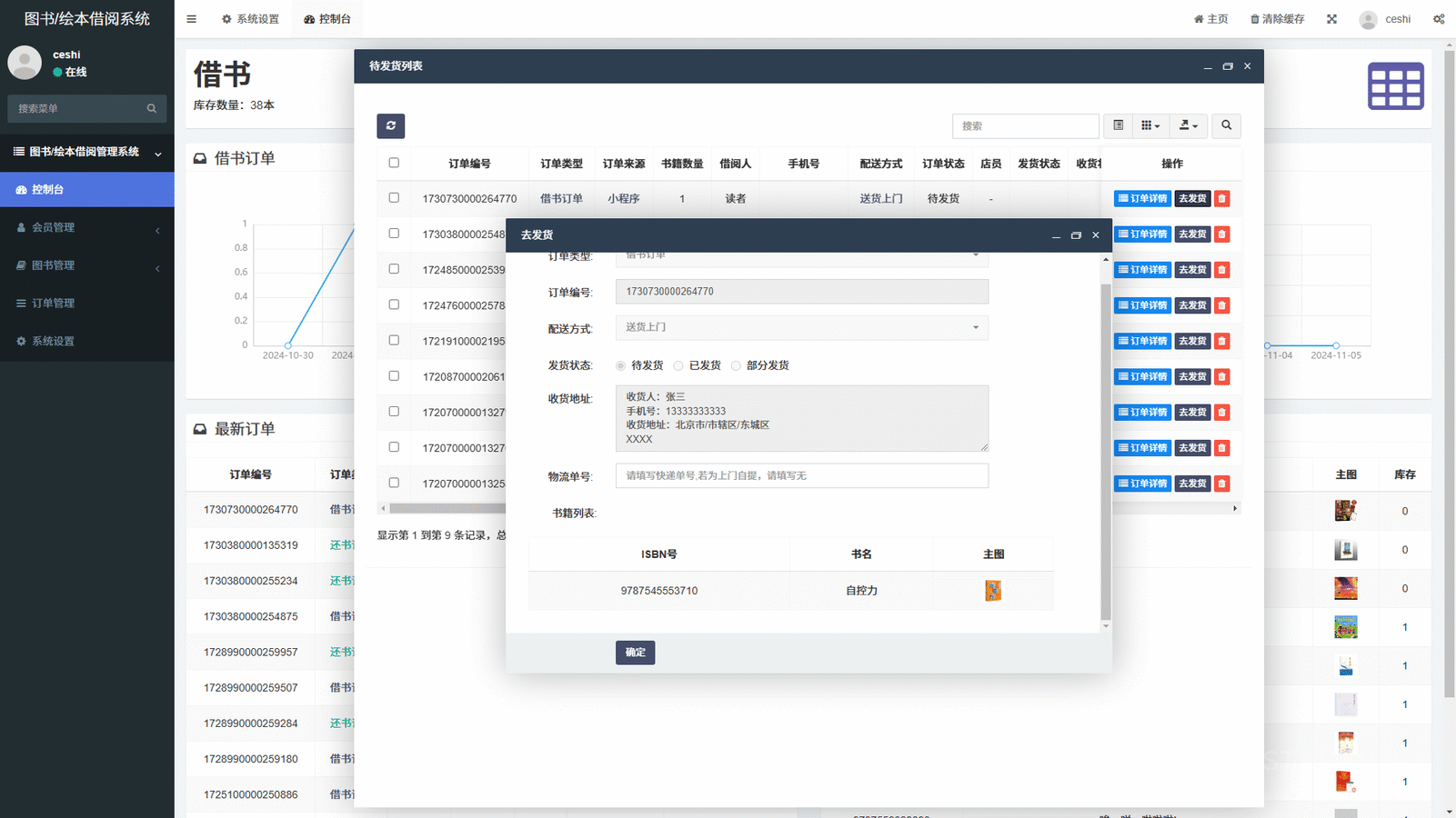Click the 清除缓存 trash icon in header

[x=1255, y=19]
